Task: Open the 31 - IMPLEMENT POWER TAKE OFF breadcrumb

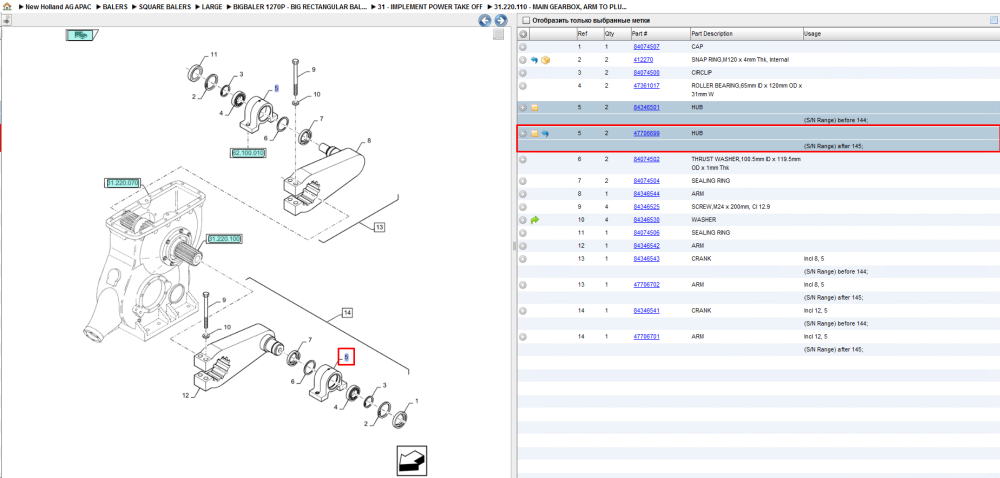Action: click(430, 6)
